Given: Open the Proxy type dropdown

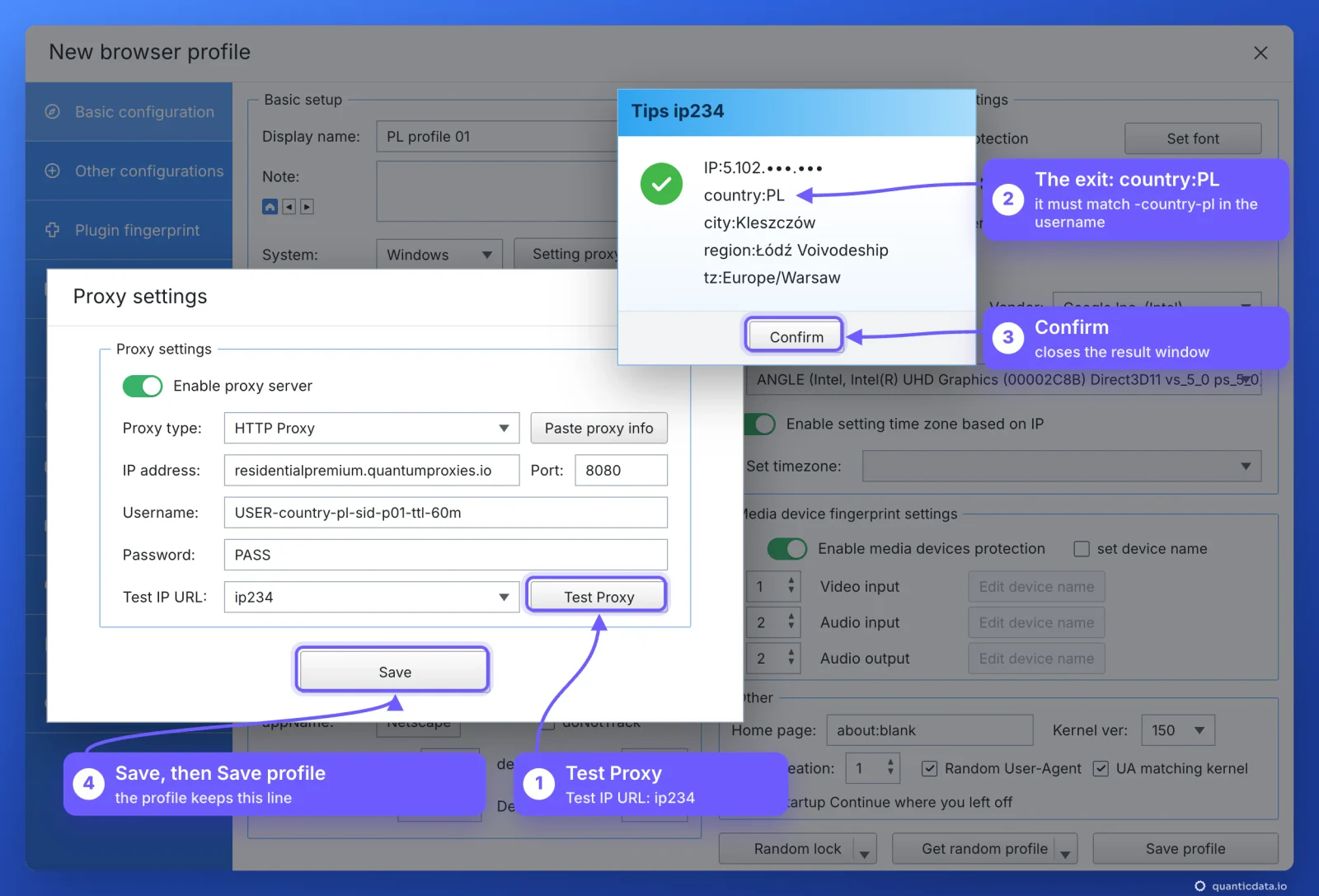Looking at the screenshot, I should point(372,428).
